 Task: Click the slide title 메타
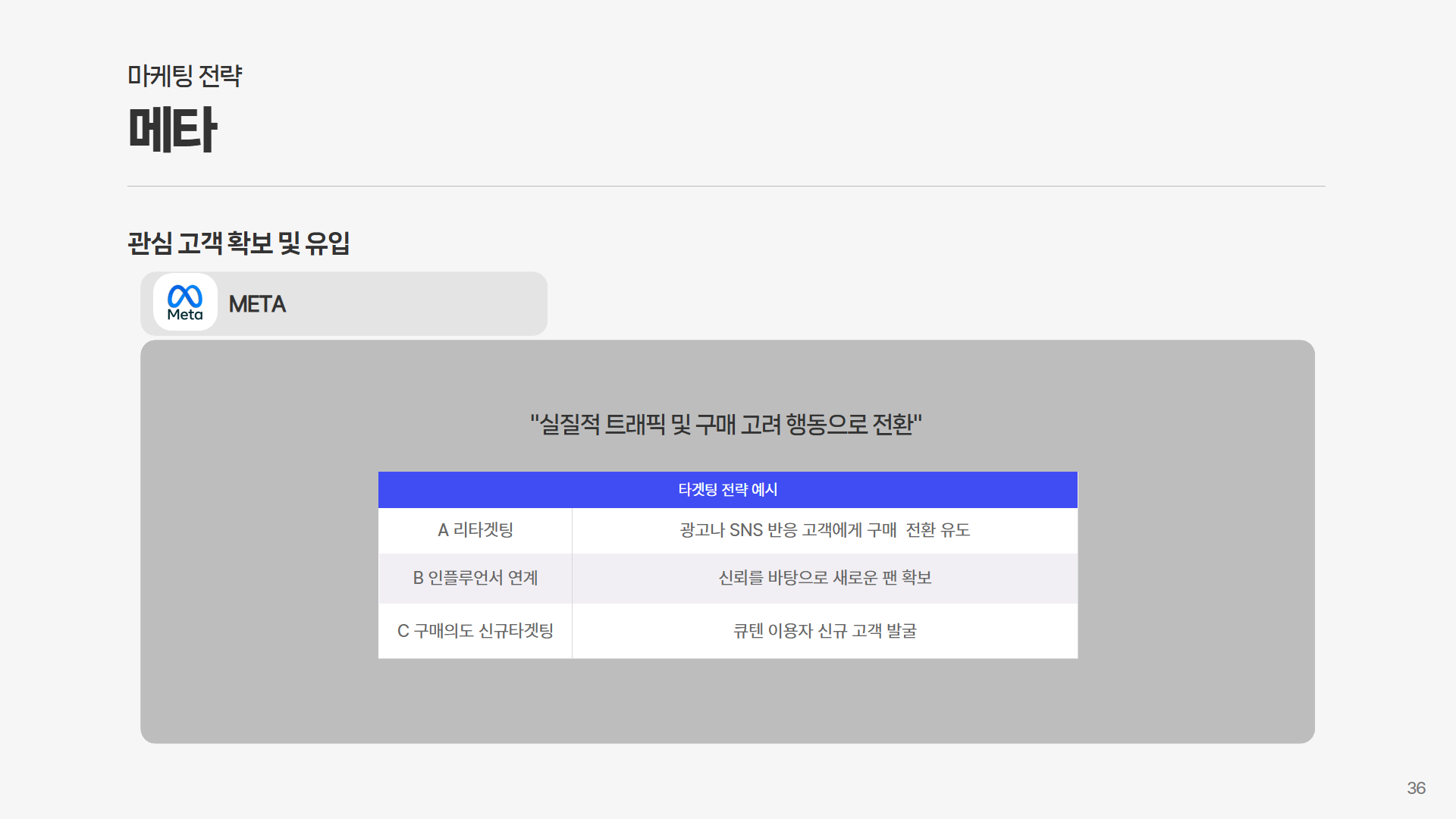tap(172, 130)
